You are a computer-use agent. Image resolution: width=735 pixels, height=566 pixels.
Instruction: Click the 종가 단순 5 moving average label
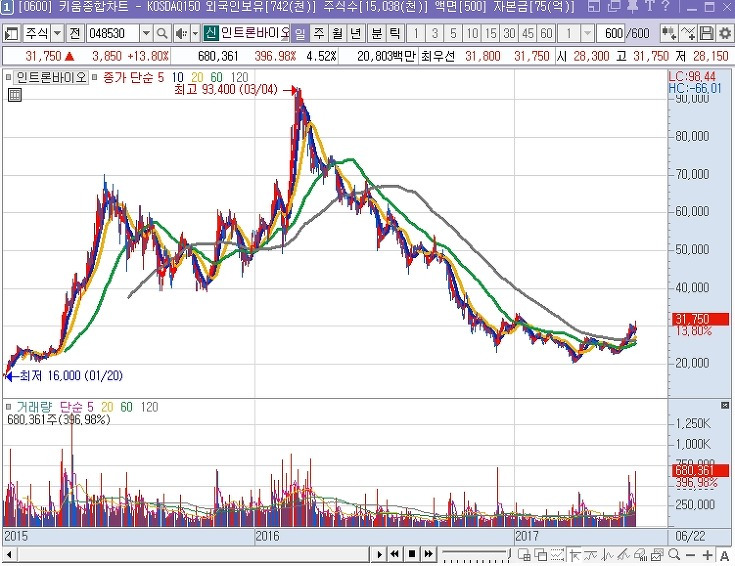click(134, 77)
